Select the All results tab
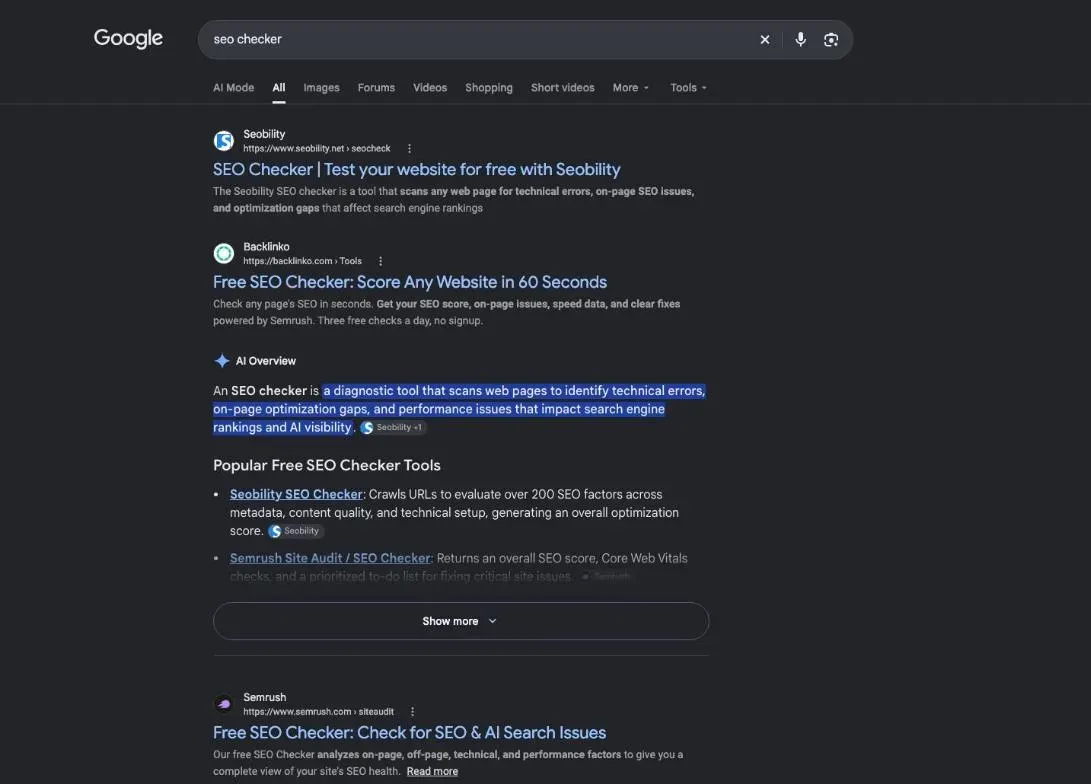This screenshot has height=784, width=1091. click(x=278, y=88)
